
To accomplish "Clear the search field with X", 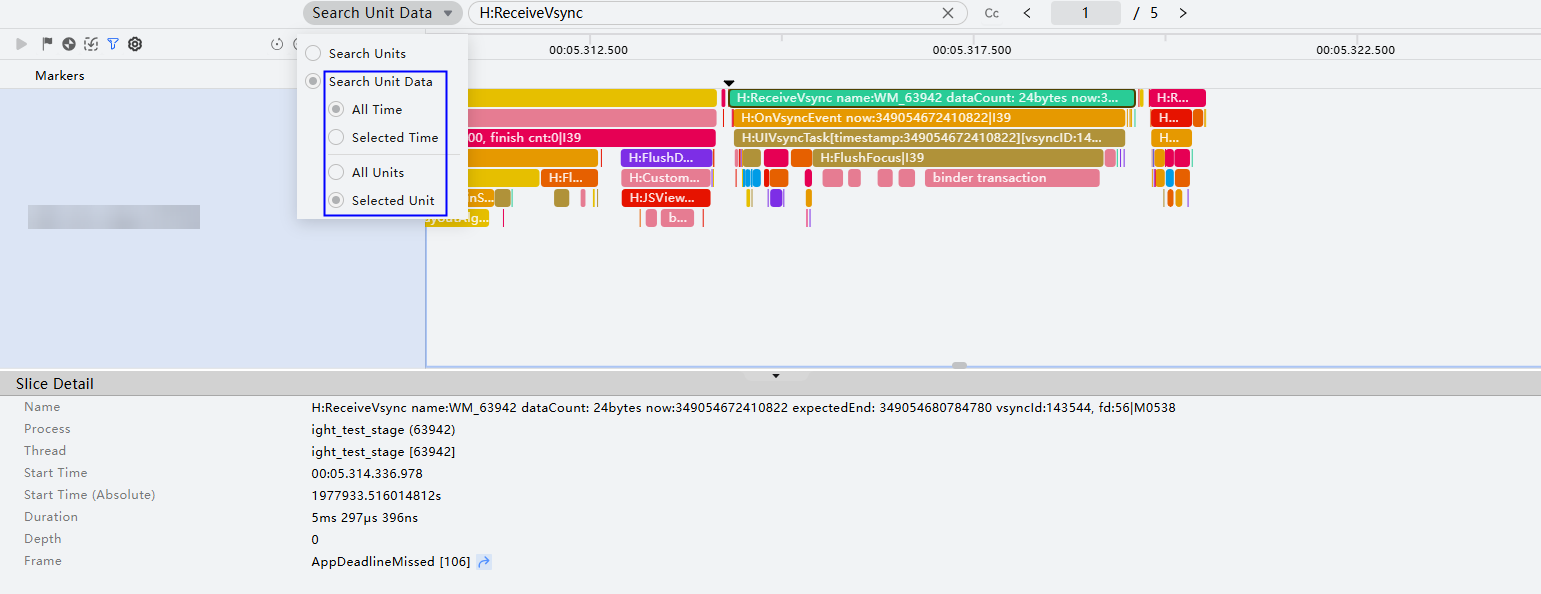I will coord(948,13).
